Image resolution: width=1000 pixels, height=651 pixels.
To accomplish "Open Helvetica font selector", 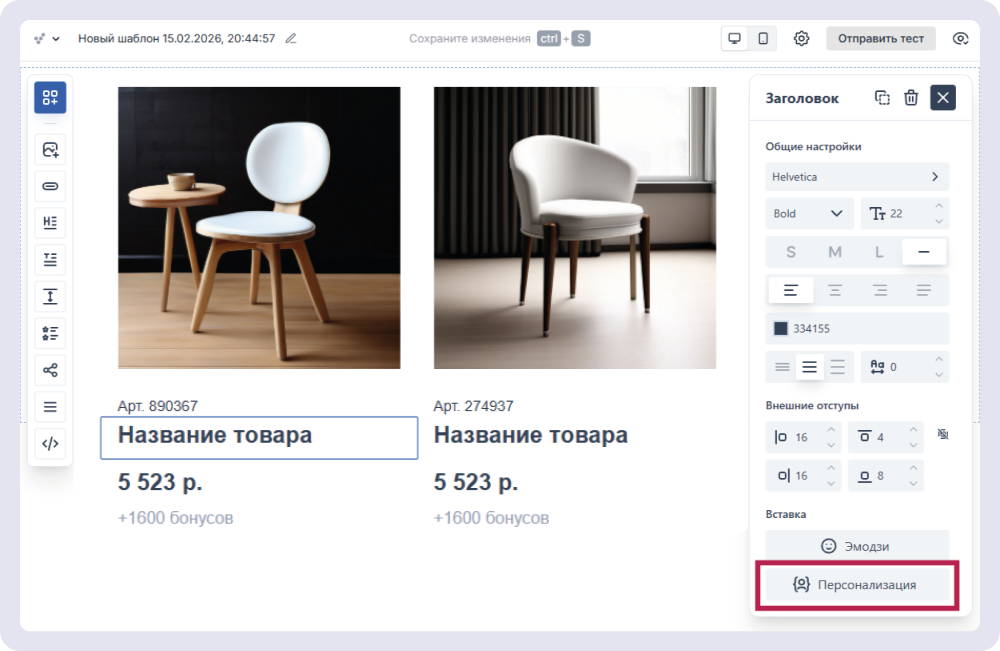I will tap(857, 177).
